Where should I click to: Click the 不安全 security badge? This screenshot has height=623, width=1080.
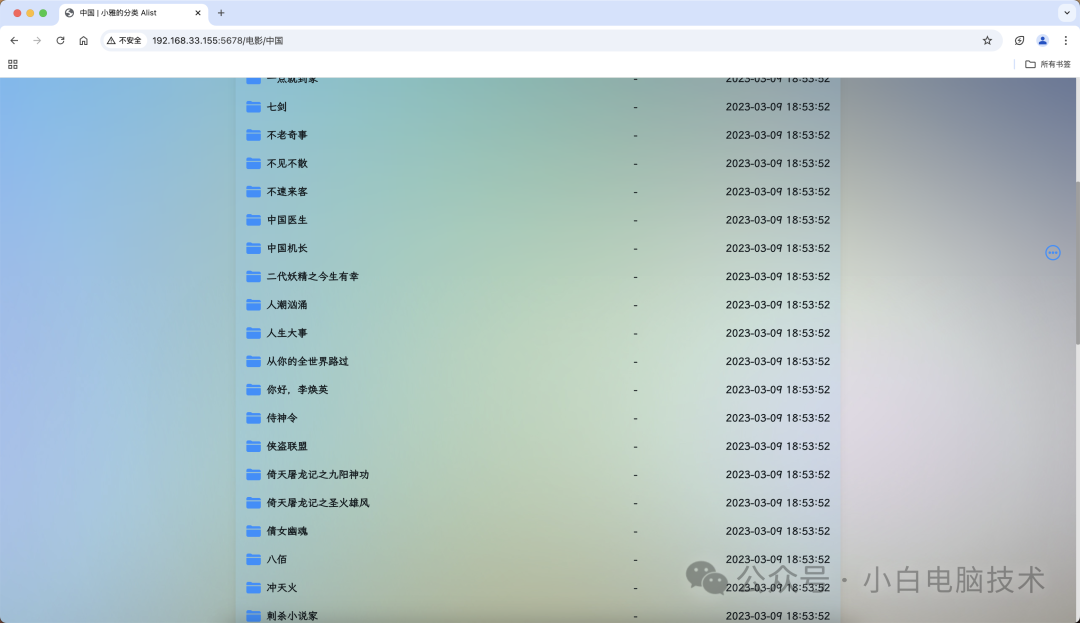click(x=123, y=40)
